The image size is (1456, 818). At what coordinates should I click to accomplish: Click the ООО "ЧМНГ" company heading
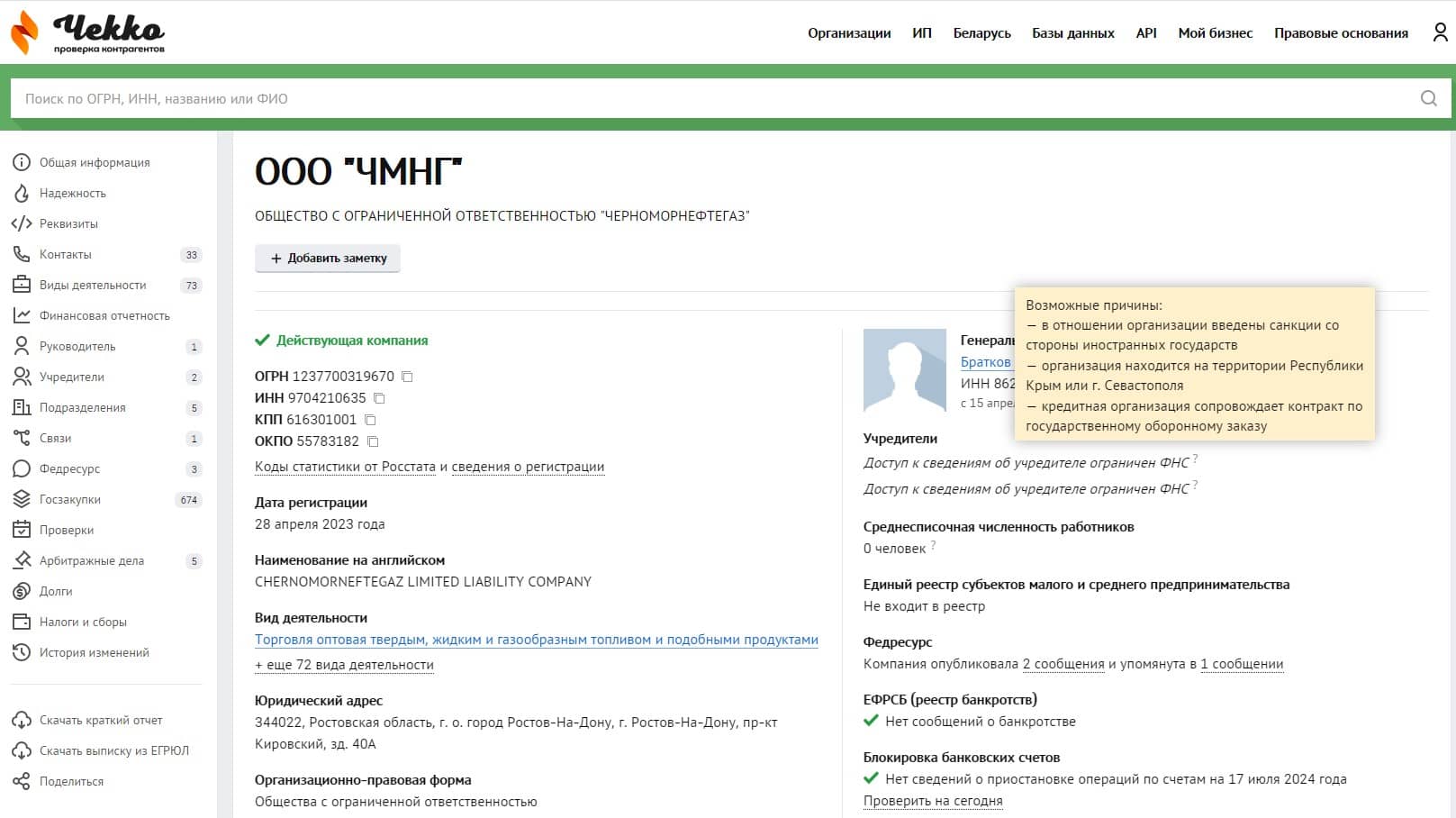358,171
